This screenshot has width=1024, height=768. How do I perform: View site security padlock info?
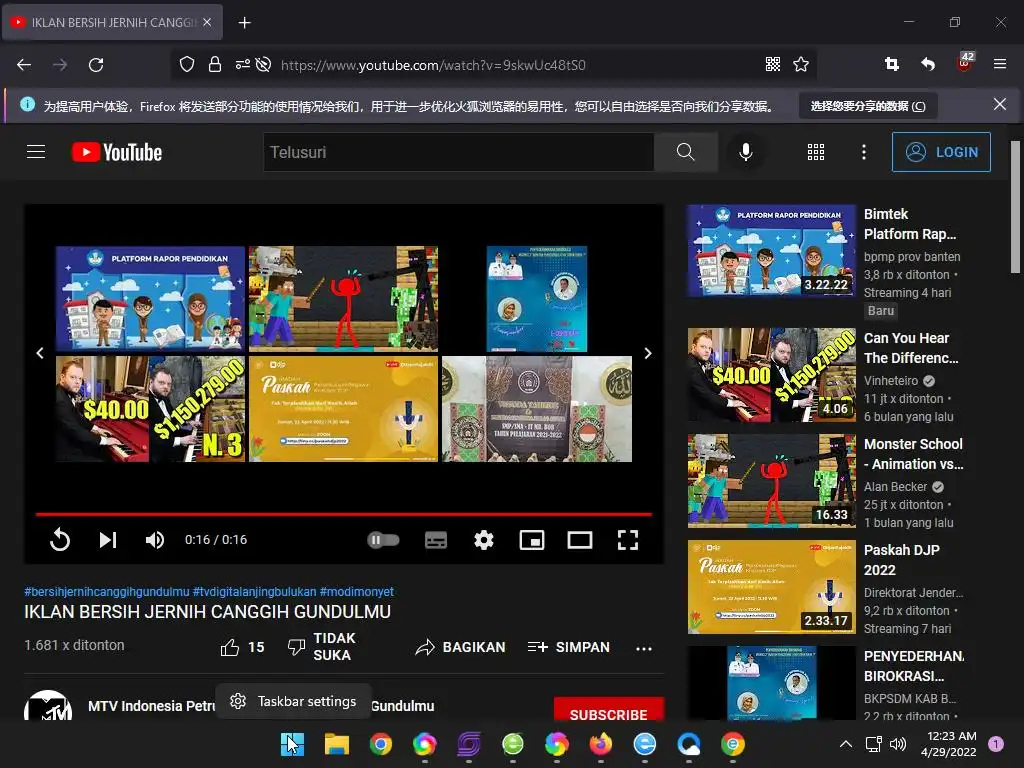point(215,65)
